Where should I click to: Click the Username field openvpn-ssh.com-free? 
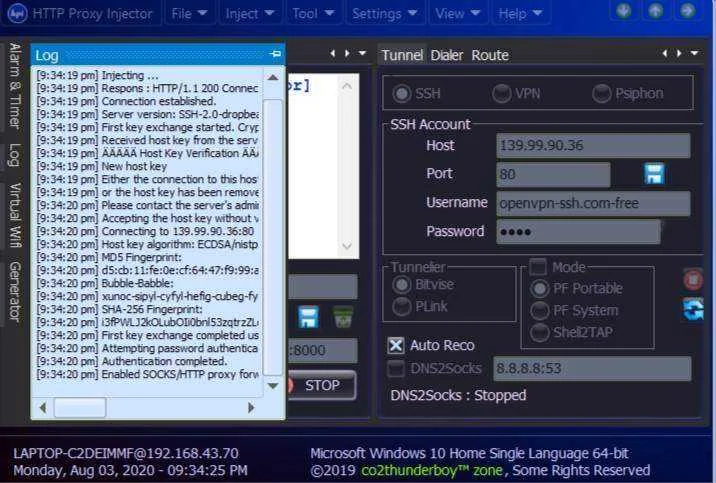(593, 203)
